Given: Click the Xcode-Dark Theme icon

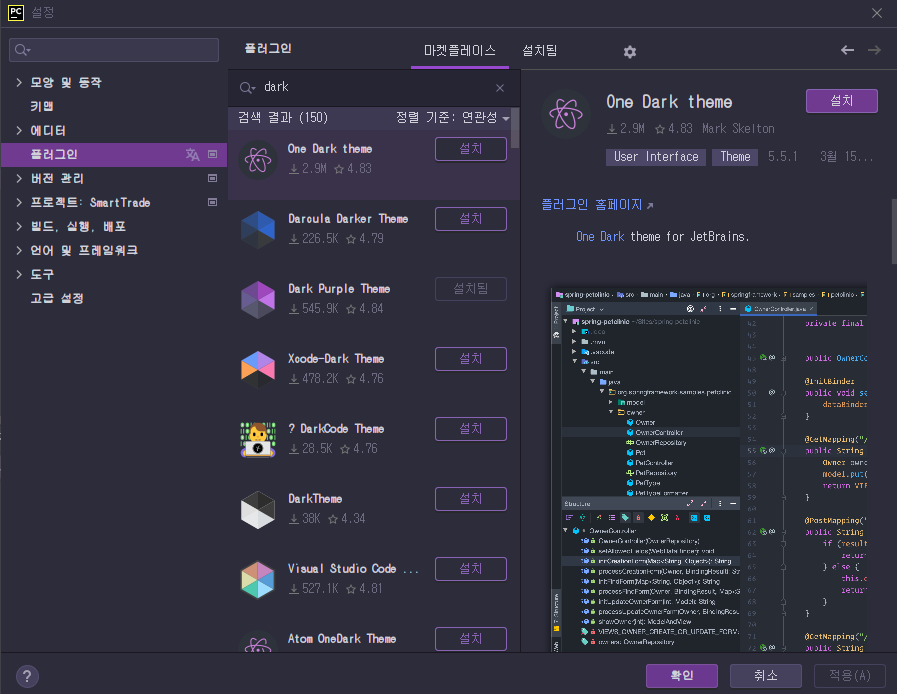Looking at the screenshot, I should pyautogui.click(x=258, y=370).
